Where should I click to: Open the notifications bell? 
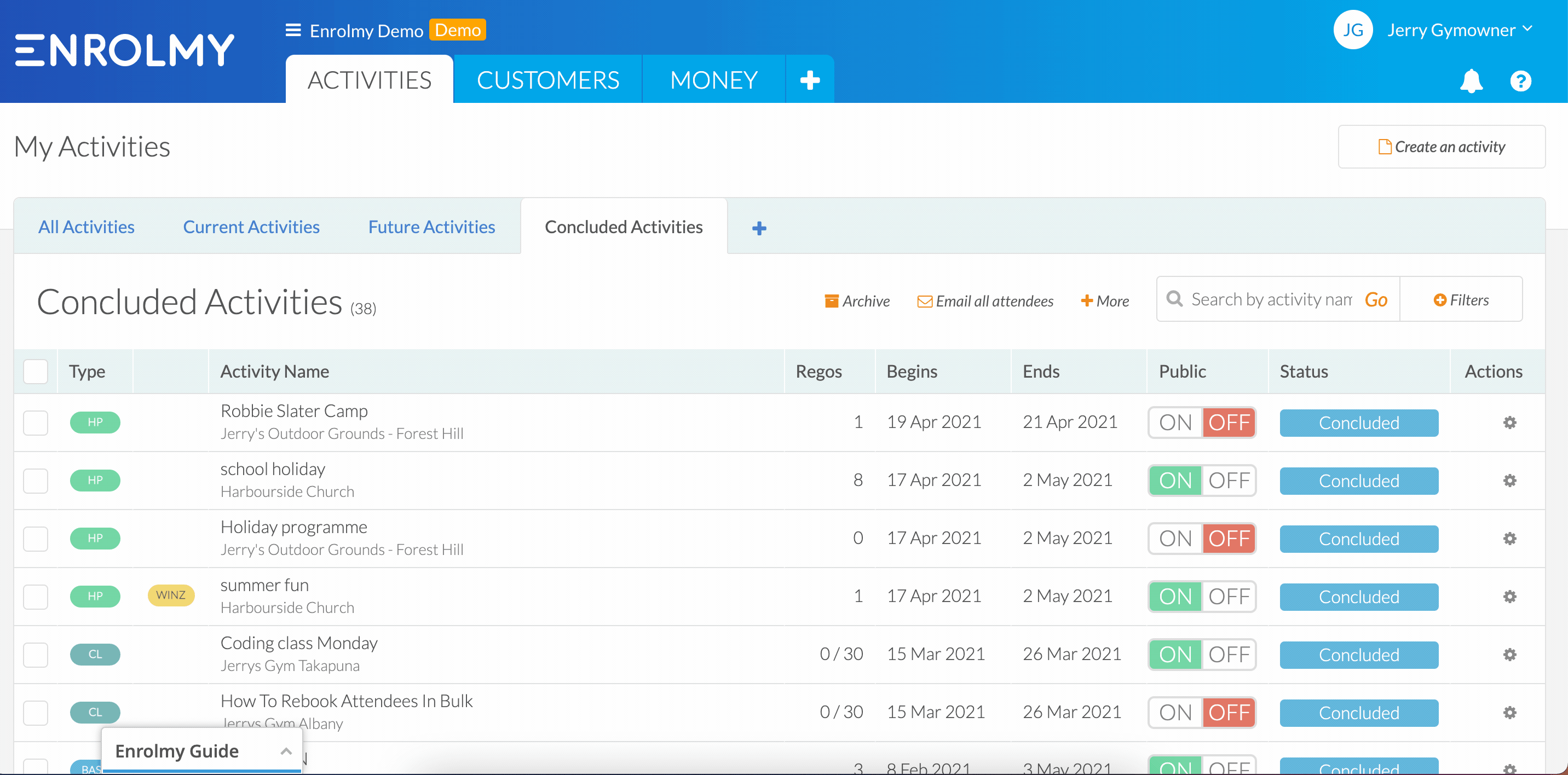click(1471, 81)
